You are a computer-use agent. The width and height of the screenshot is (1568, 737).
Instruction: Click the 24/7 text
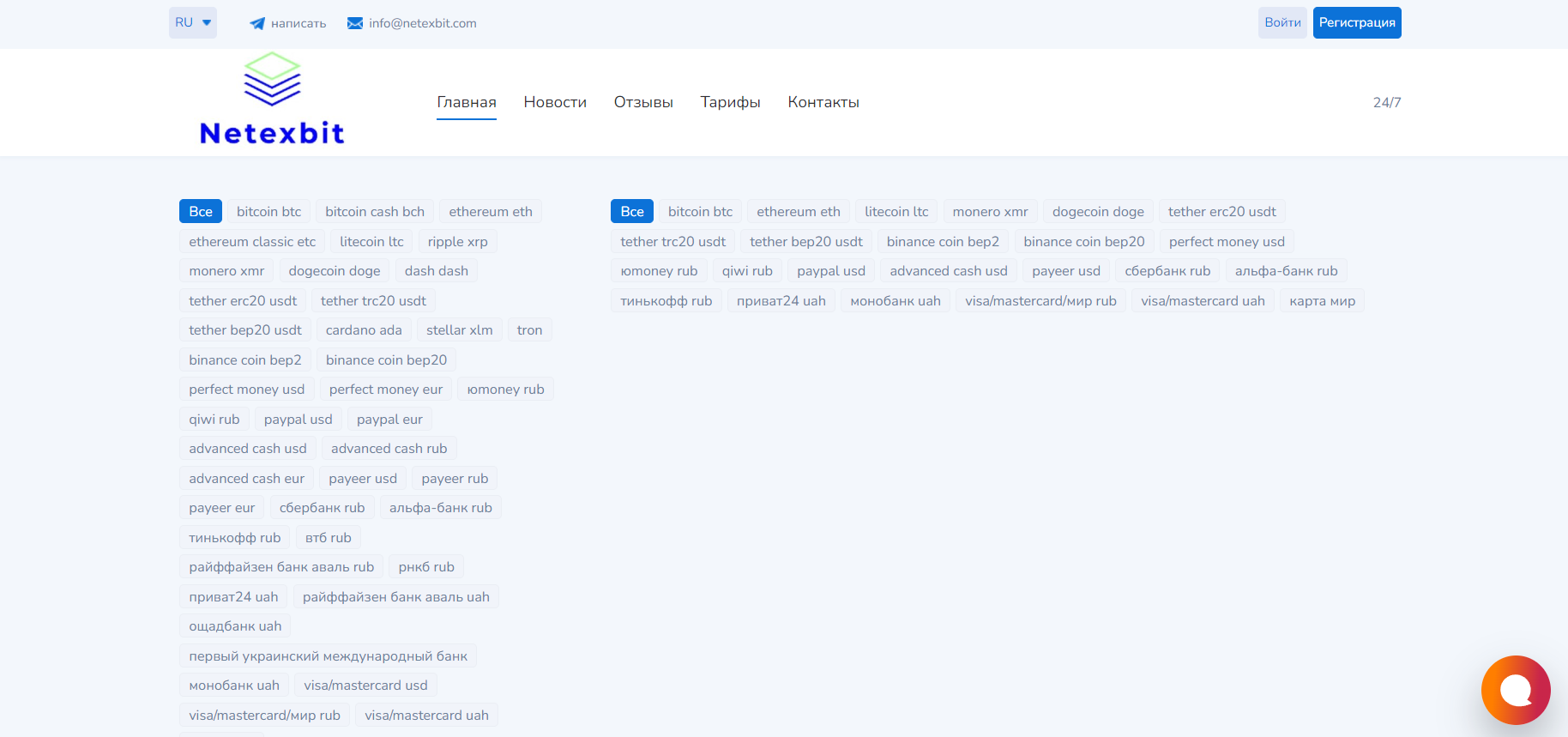(1387, 102)
